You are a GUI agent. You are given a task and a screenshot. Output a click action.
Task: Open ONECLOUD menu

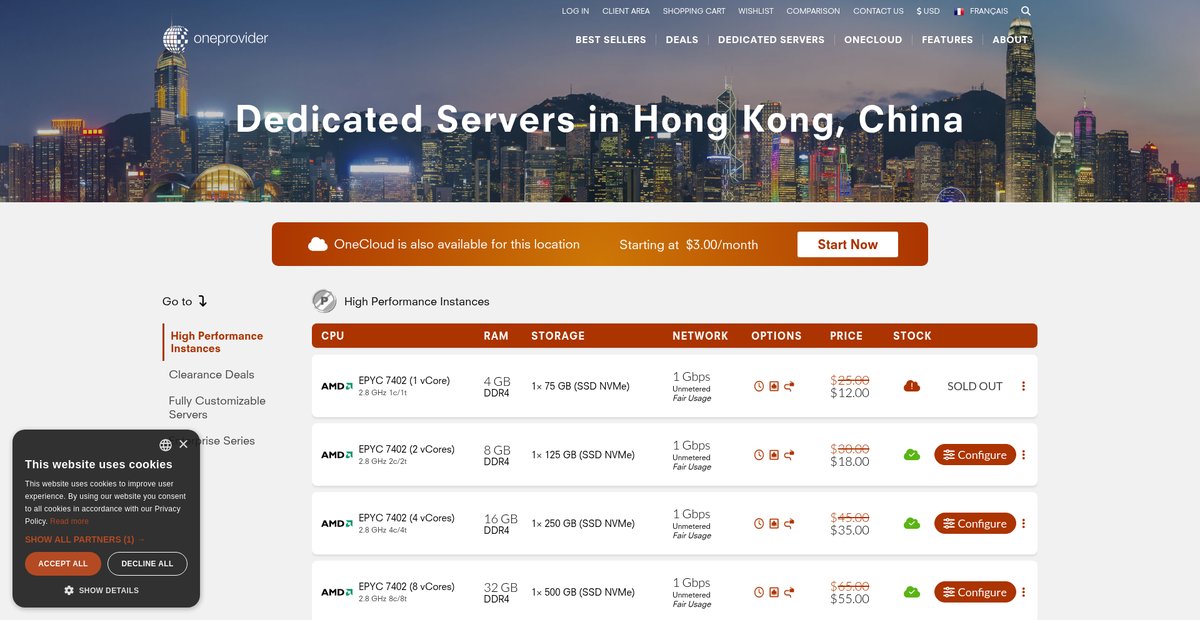873,40
